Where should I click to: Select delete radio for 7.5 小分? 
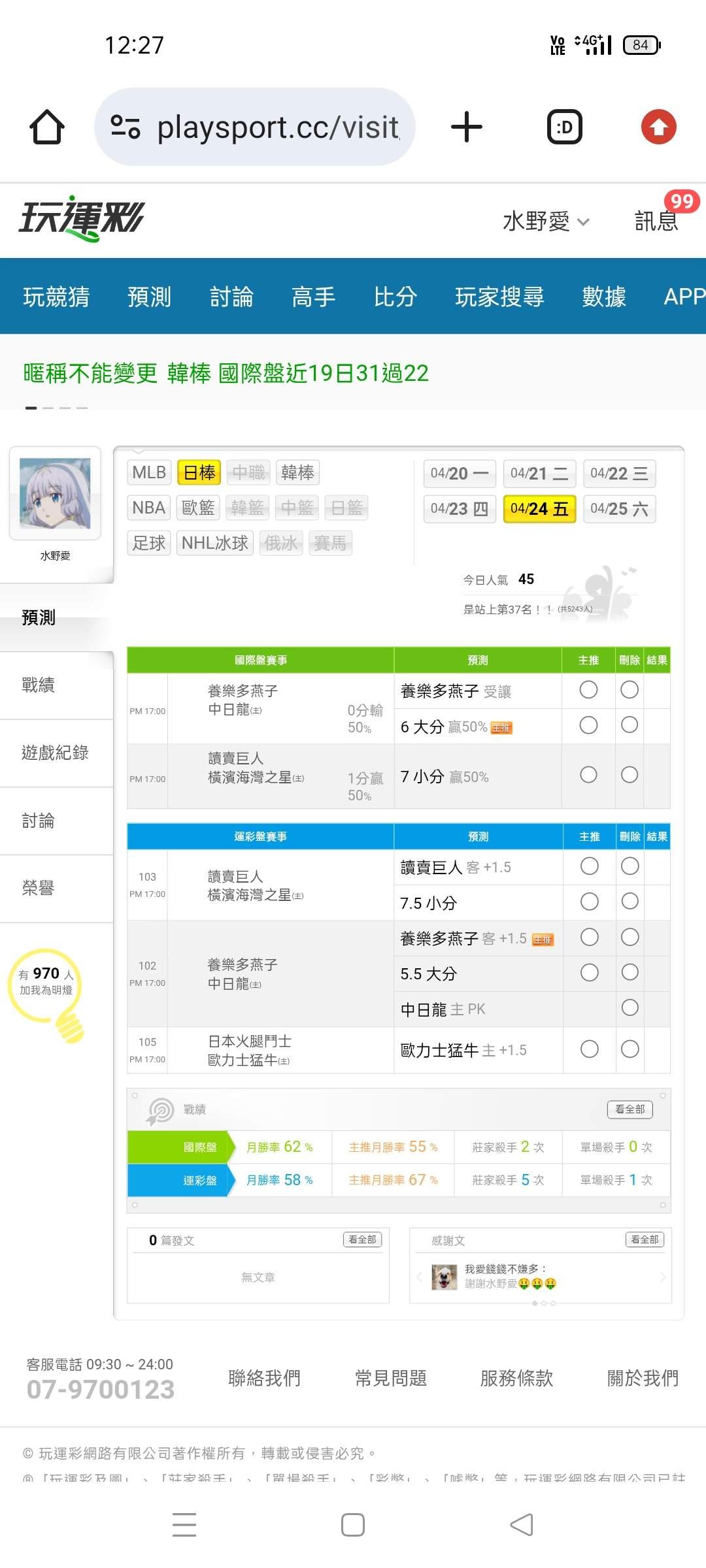tap(630, 901)
